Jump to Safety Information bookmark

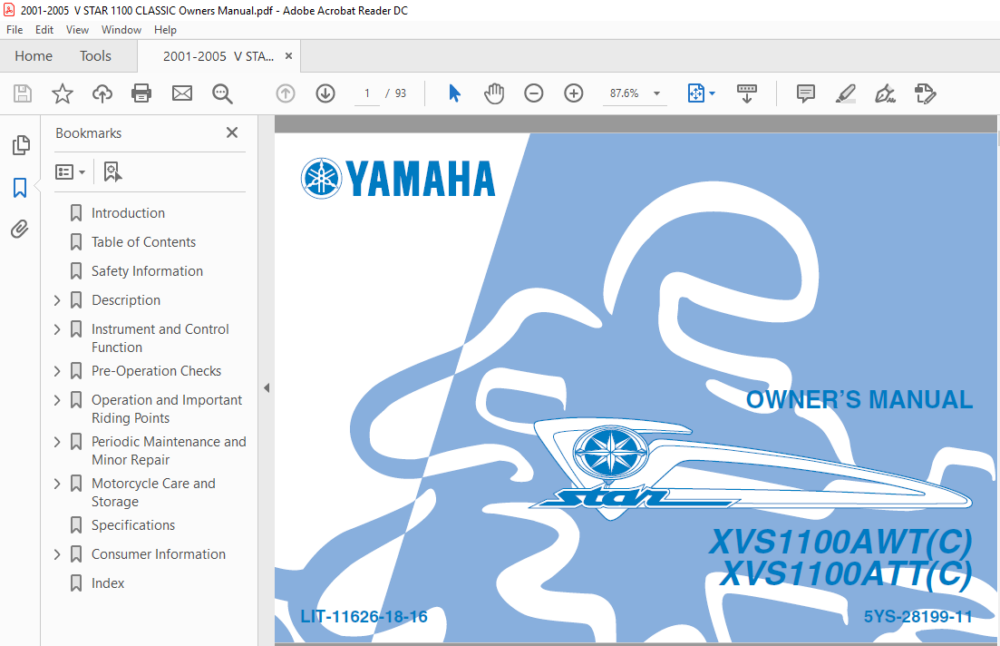[147, 271]
